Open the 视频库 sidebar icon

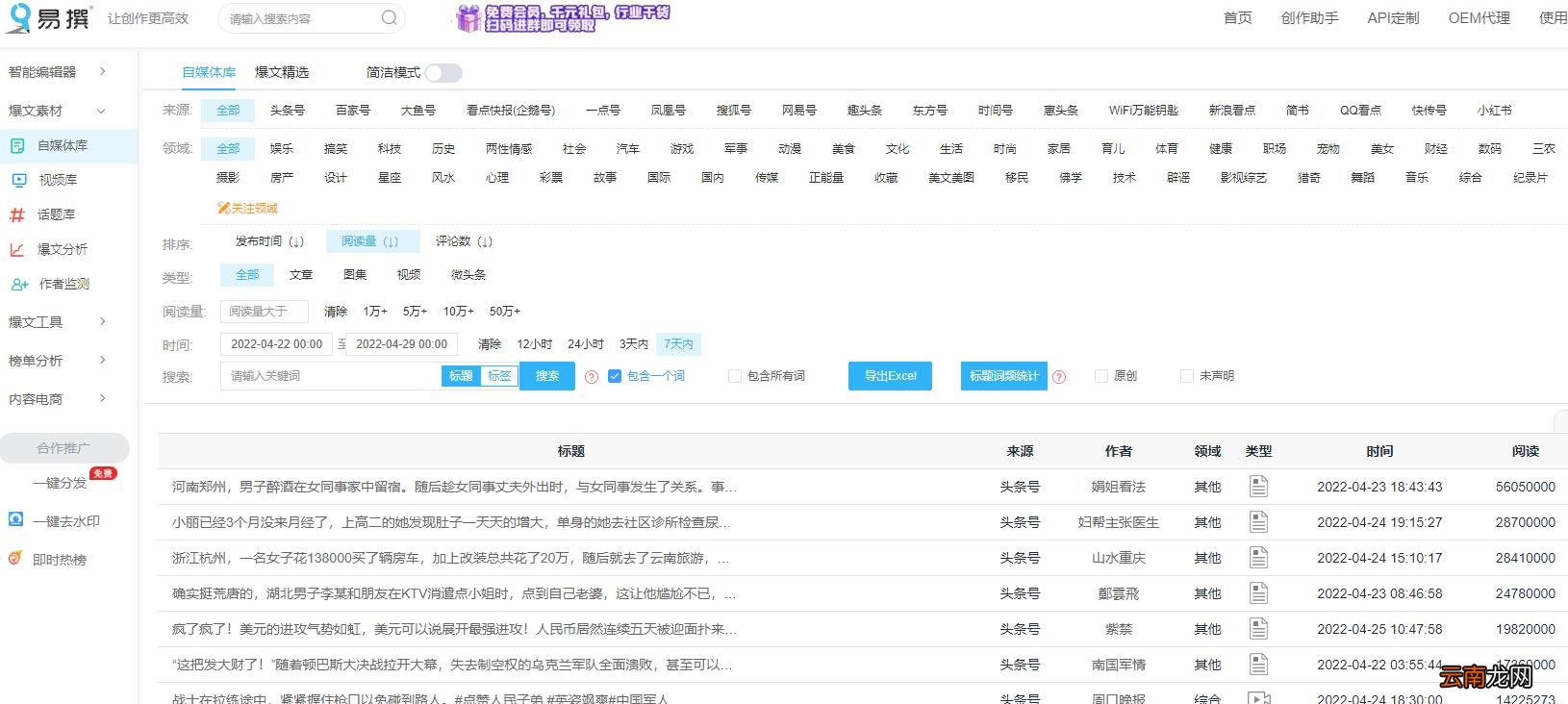tap(18, 180)
